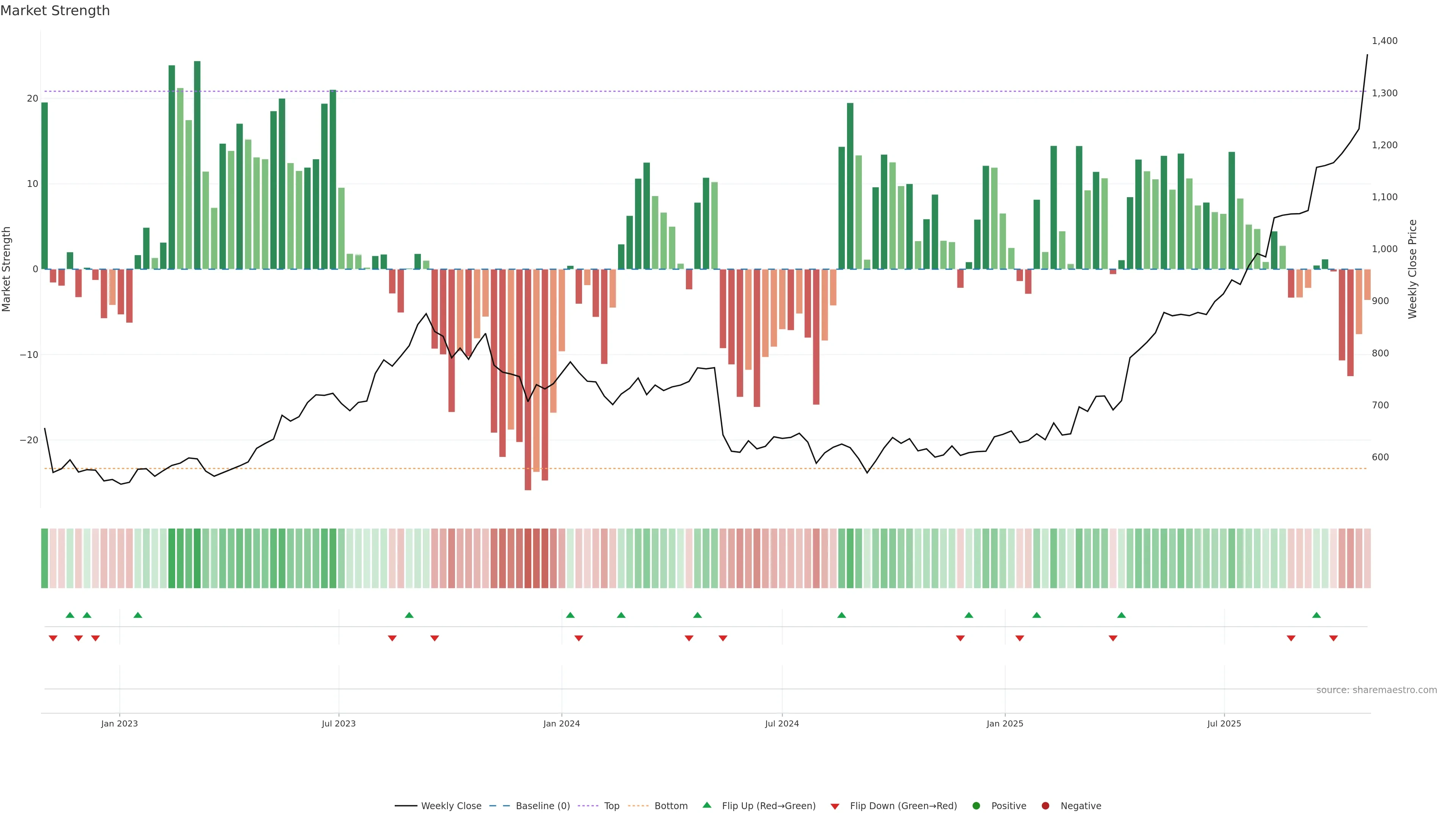The width and height of the screenshot is (1456, 819).
Task: Open the source: sharemaestro.com text
Action: (x=1376, y=690)
